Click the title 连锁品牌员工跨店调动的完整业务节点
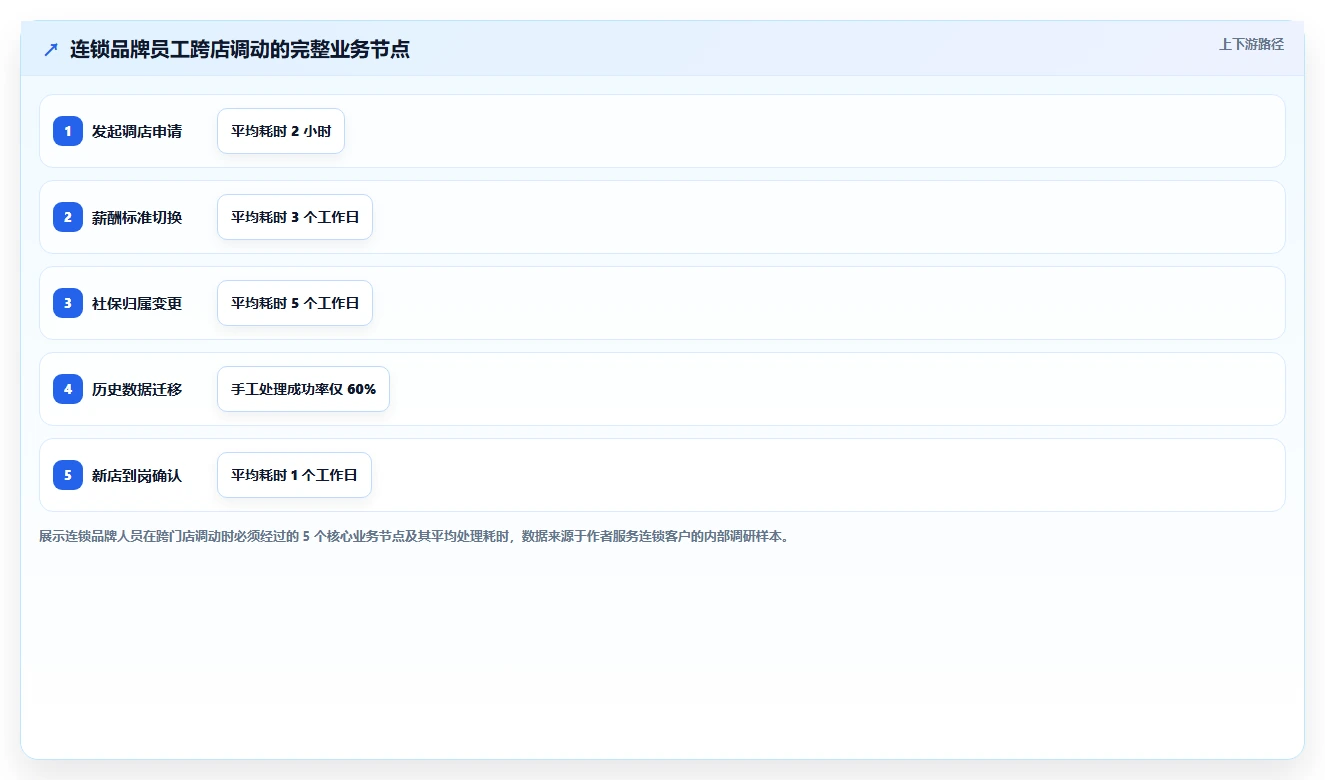The height and width of the screenshot is (780, 1325). [240, 49]
